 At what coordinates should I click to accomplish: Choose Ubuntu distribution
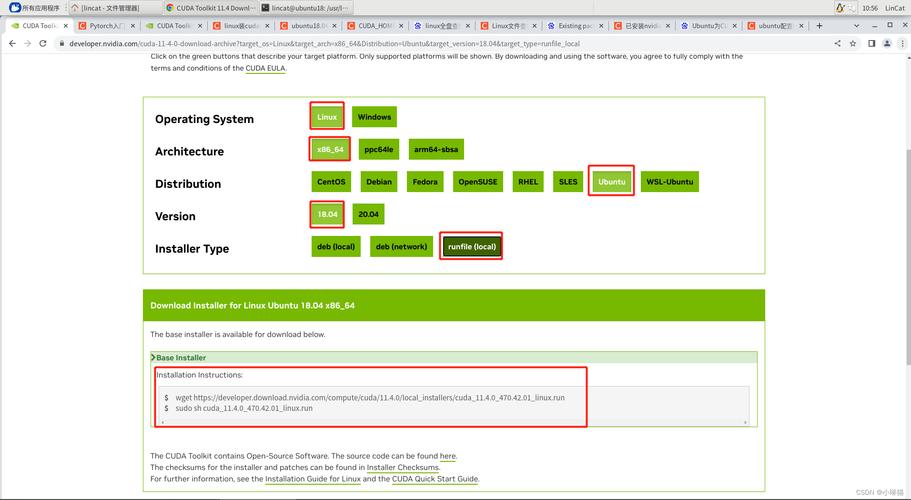tap(612, 182)
